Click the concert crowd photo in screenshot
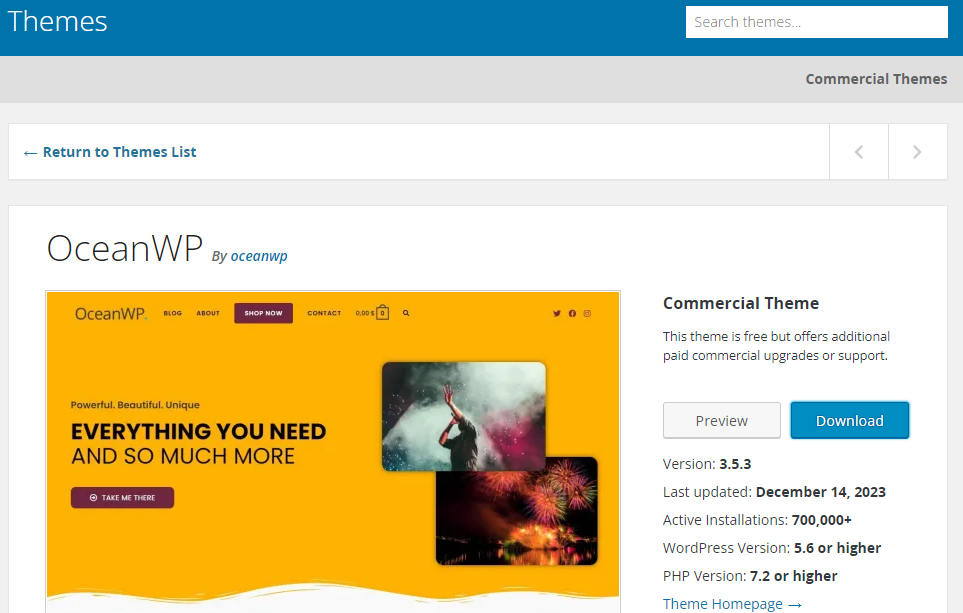Screen dimensions: 963x613 (x=464, y=416)
